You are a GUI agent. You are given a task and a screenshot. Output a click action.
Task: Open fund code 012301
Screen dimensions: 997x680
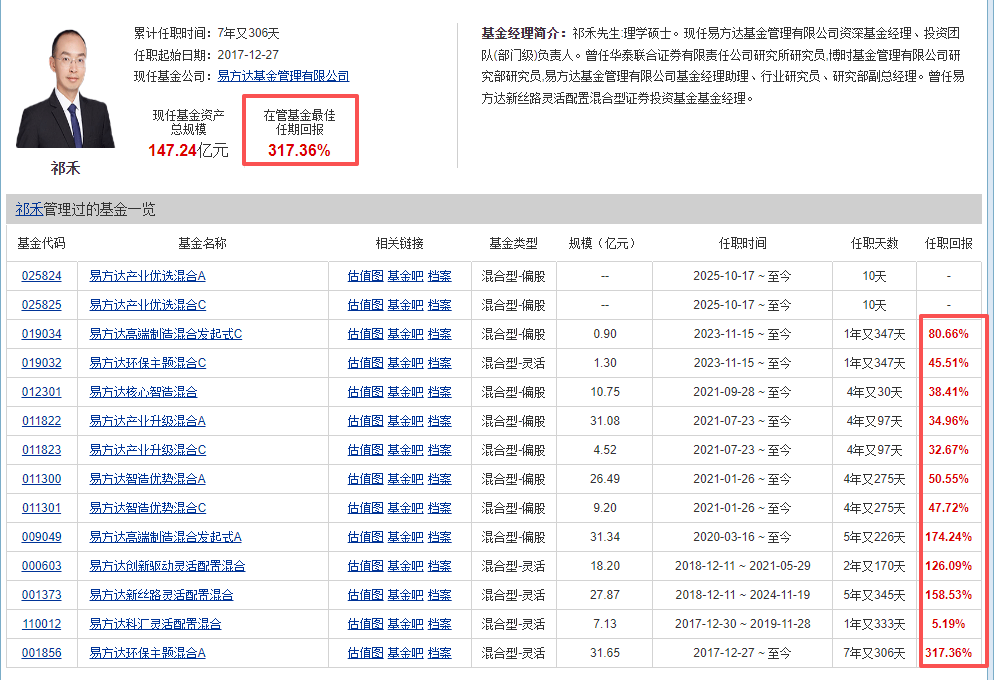point(42,392)
